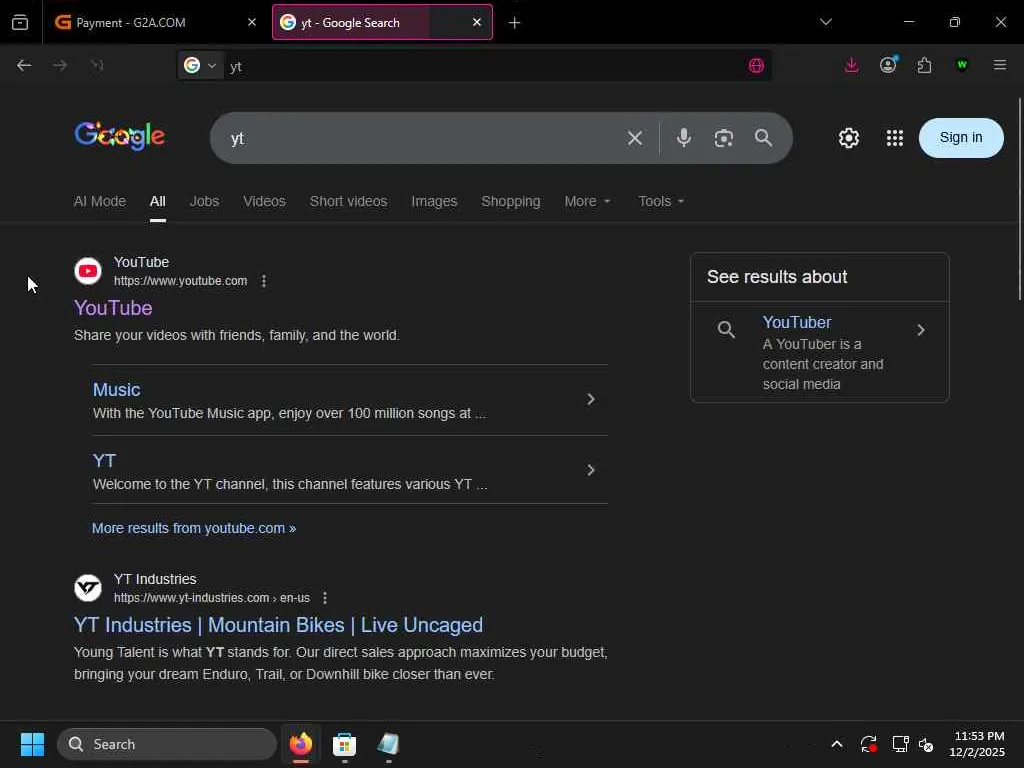Open YT Industries Mountain Bikes link

278,625
